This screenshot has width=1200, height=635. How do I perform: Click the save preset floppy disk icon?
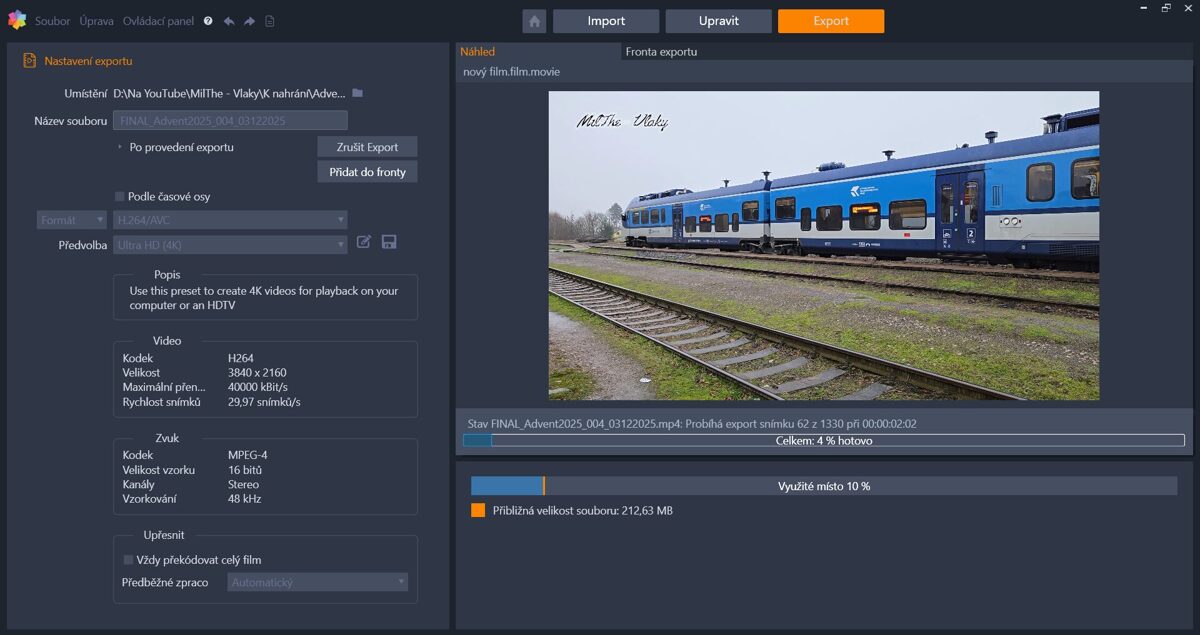pos(389,242)
